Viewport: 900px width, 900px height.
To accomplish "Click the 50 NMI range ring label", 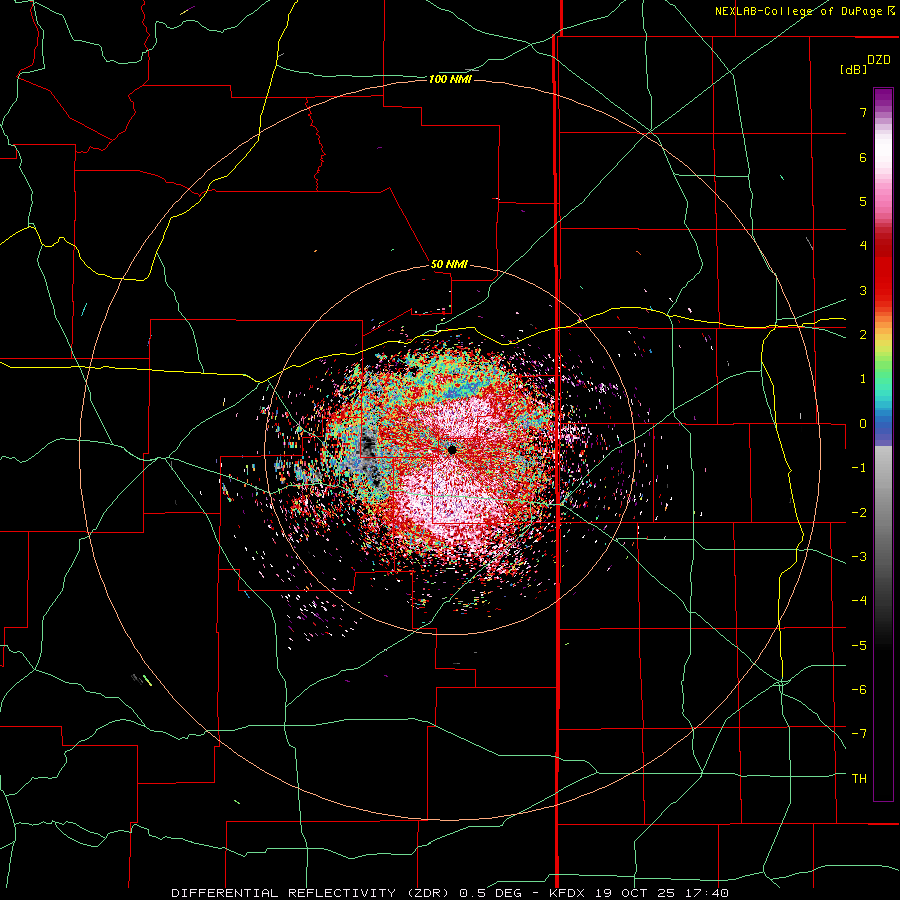I will point(449,265).
